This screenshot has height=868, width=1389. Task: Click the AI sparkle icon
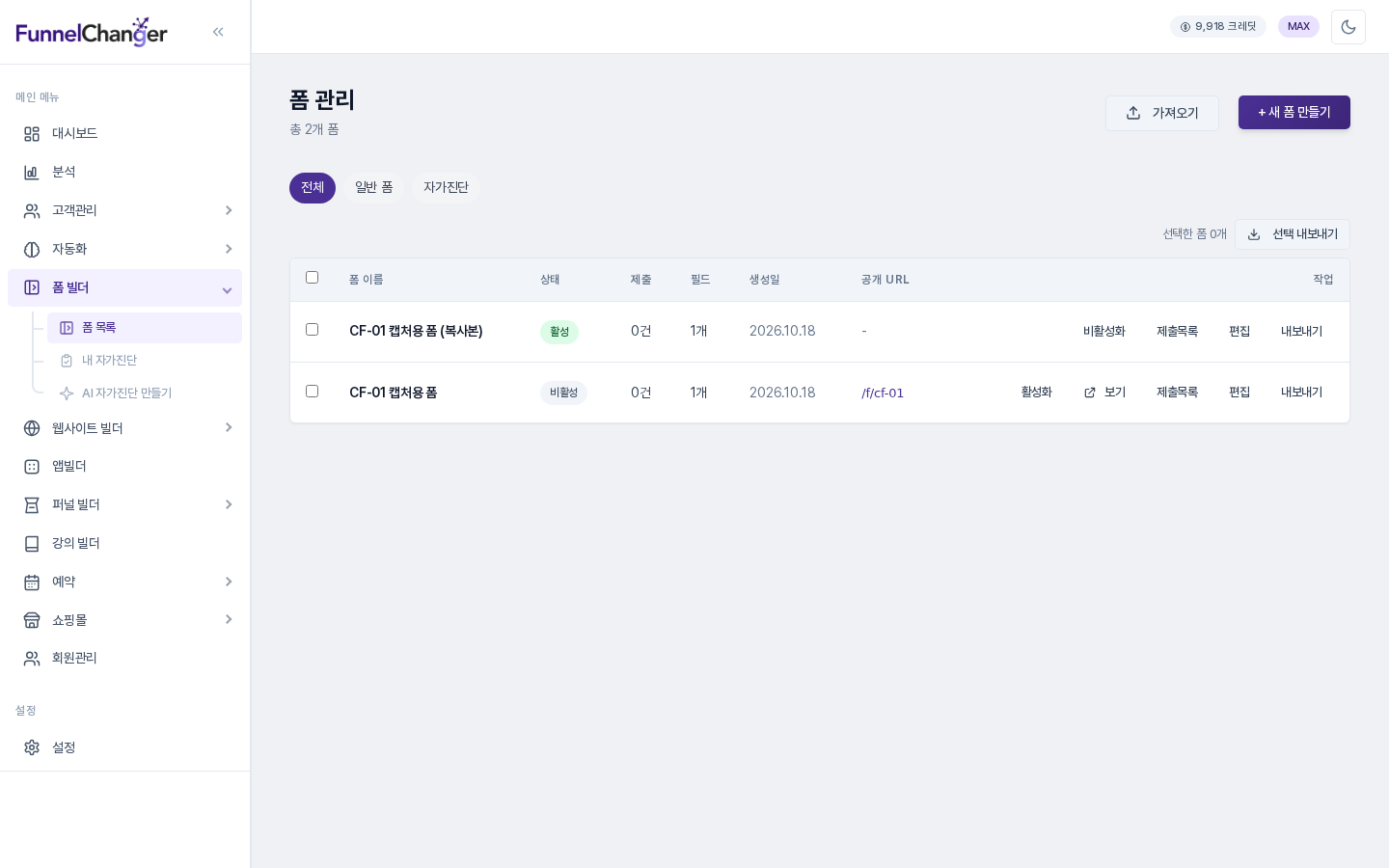[x=67, y=393]
